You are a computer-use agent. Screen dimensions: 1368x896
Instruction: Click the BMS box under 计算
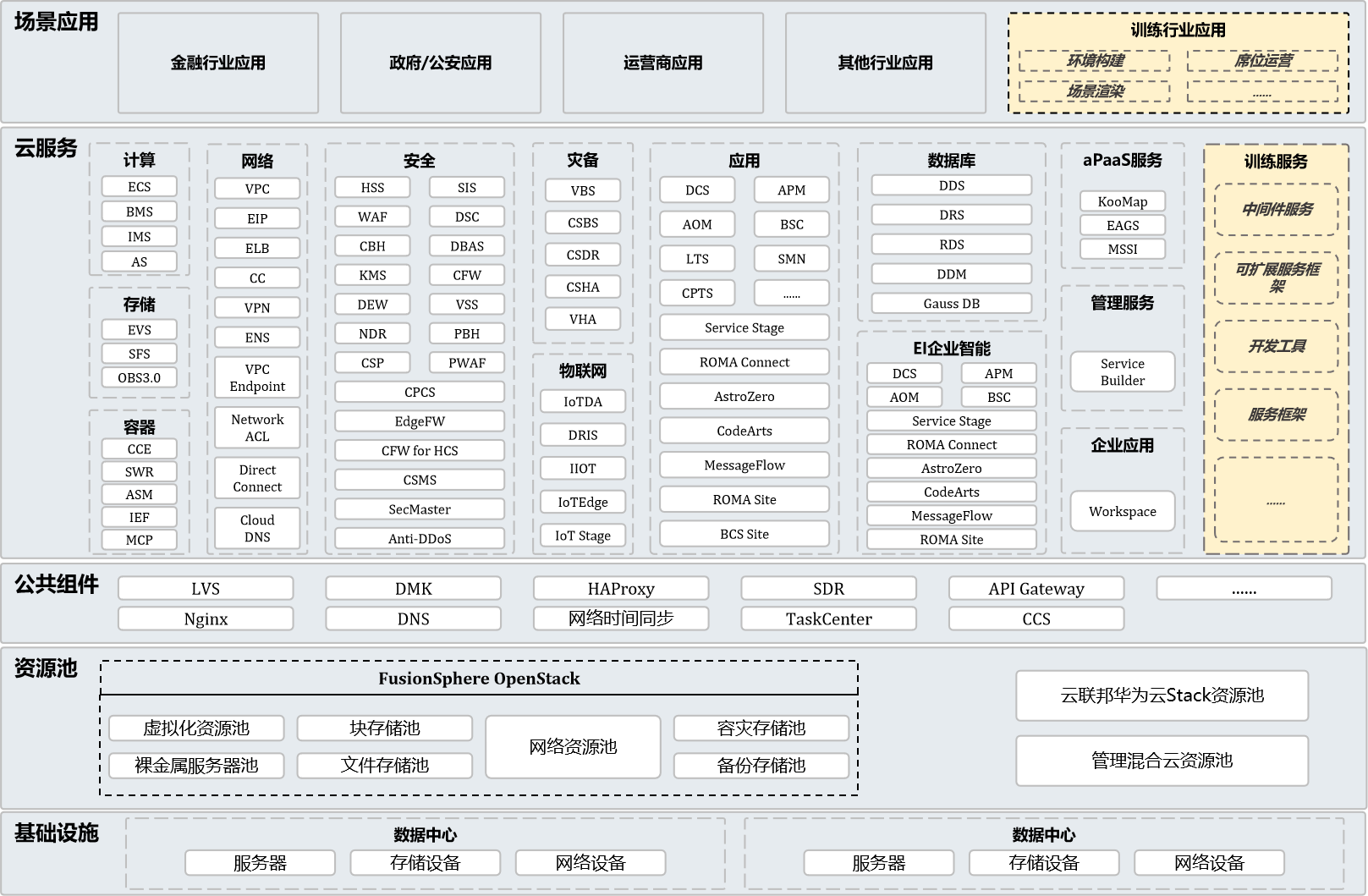(140, 212)
